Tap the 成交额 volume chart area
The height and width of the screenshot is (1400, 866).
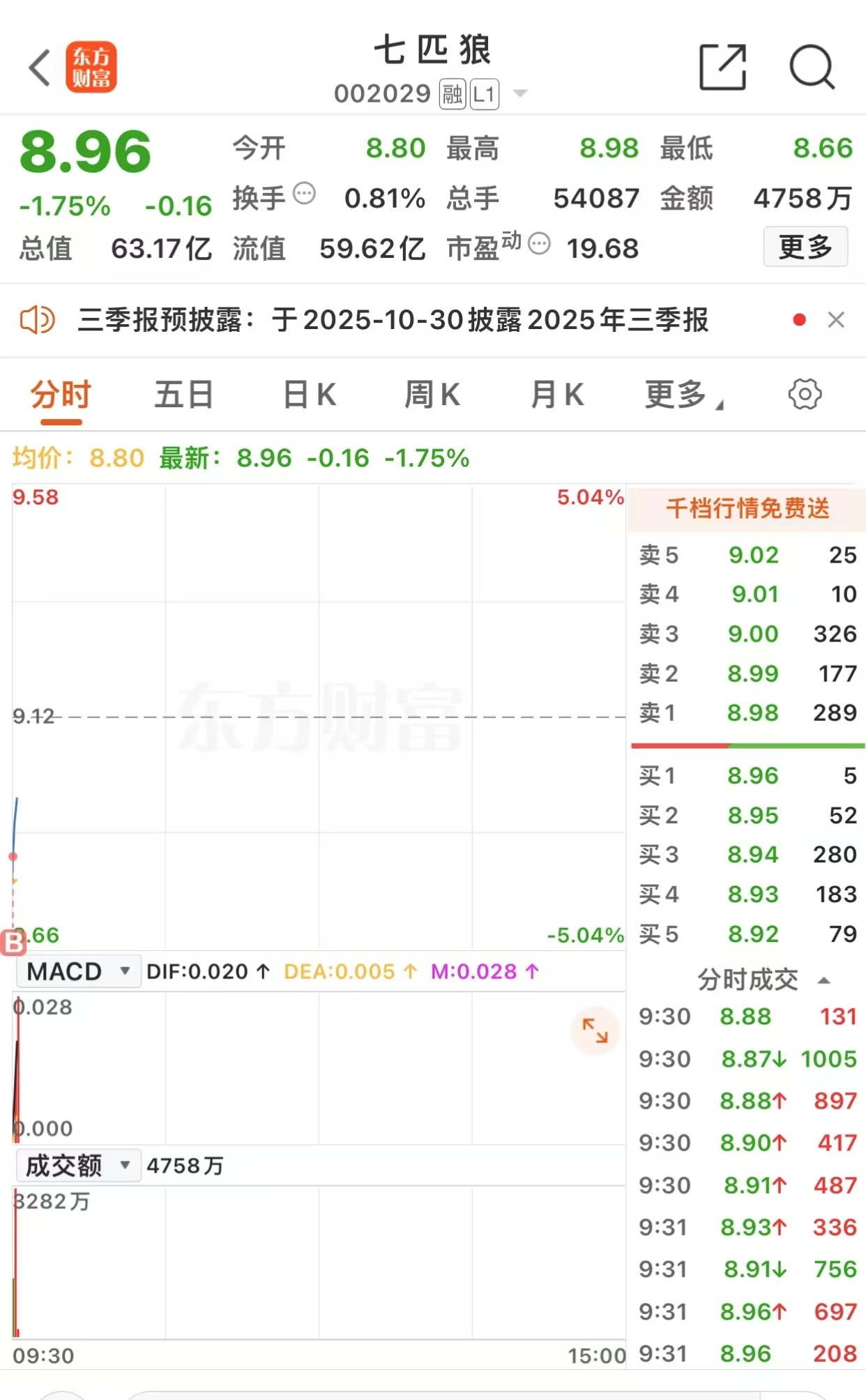pos(319,1262)
